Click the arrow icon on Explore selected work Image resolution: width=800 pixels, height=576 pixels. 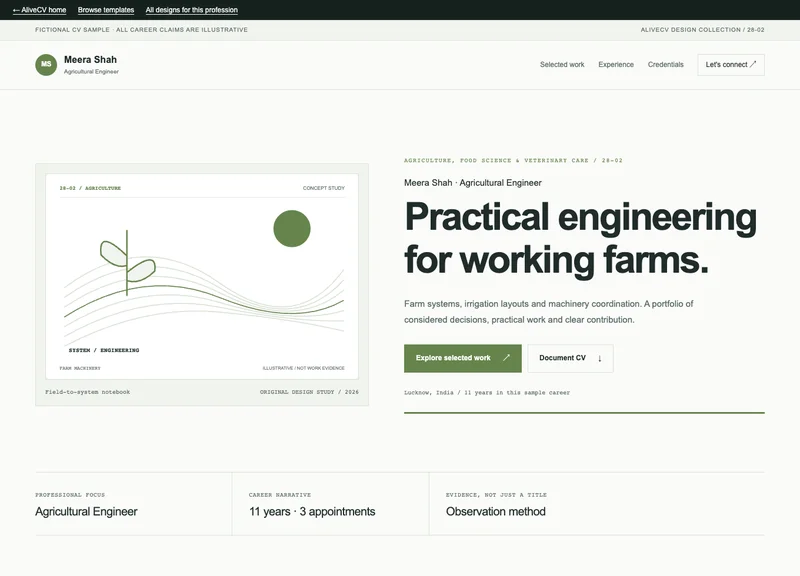pyautogui.click(x=506, y=358)
